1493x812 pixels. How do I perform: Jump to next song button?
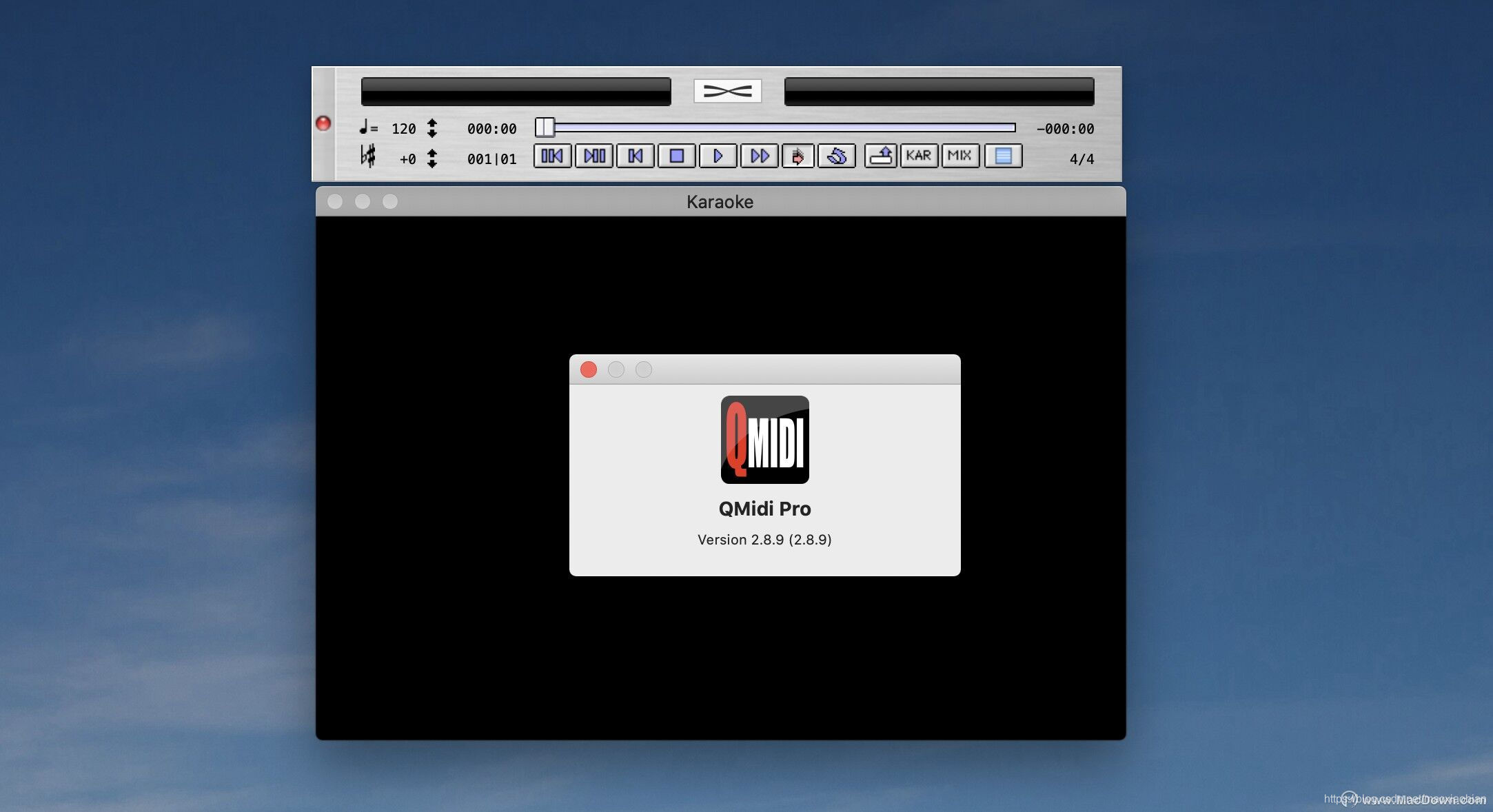pyautogui.click(x=594, y=156)
